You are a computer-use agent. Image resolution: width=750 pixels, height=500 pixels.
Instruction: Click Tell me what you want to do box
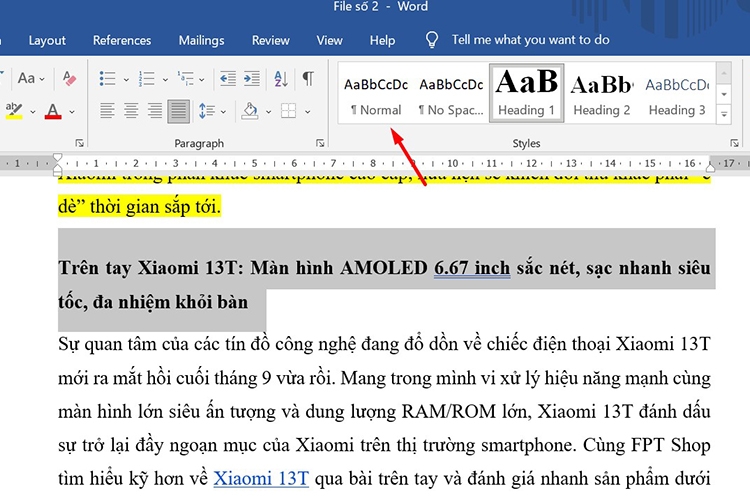pyautogui.click(x=530, y=40)
